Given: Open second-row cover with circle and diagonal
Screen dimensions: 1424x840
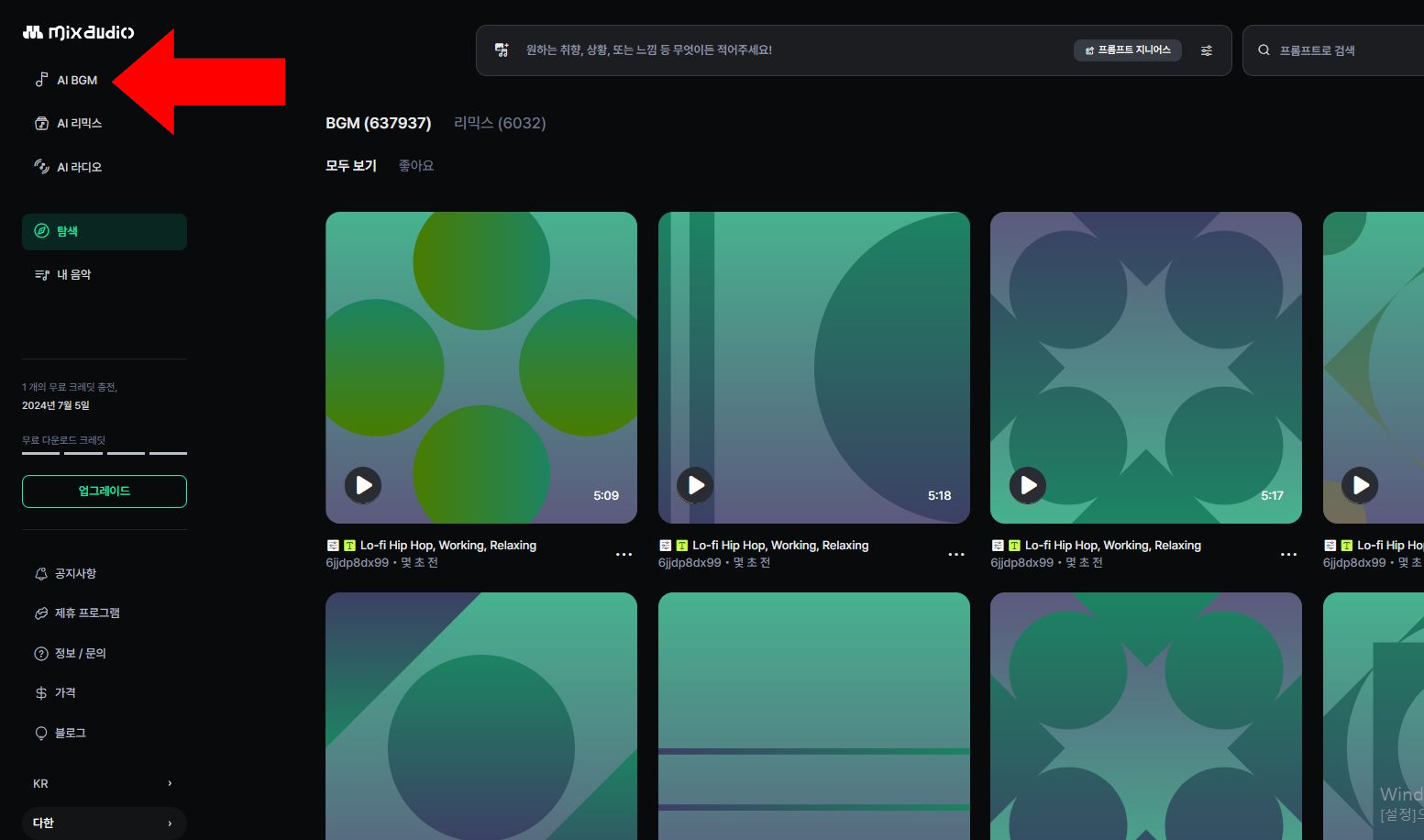Looking at the screenshot, I should [x=481, y=716].
